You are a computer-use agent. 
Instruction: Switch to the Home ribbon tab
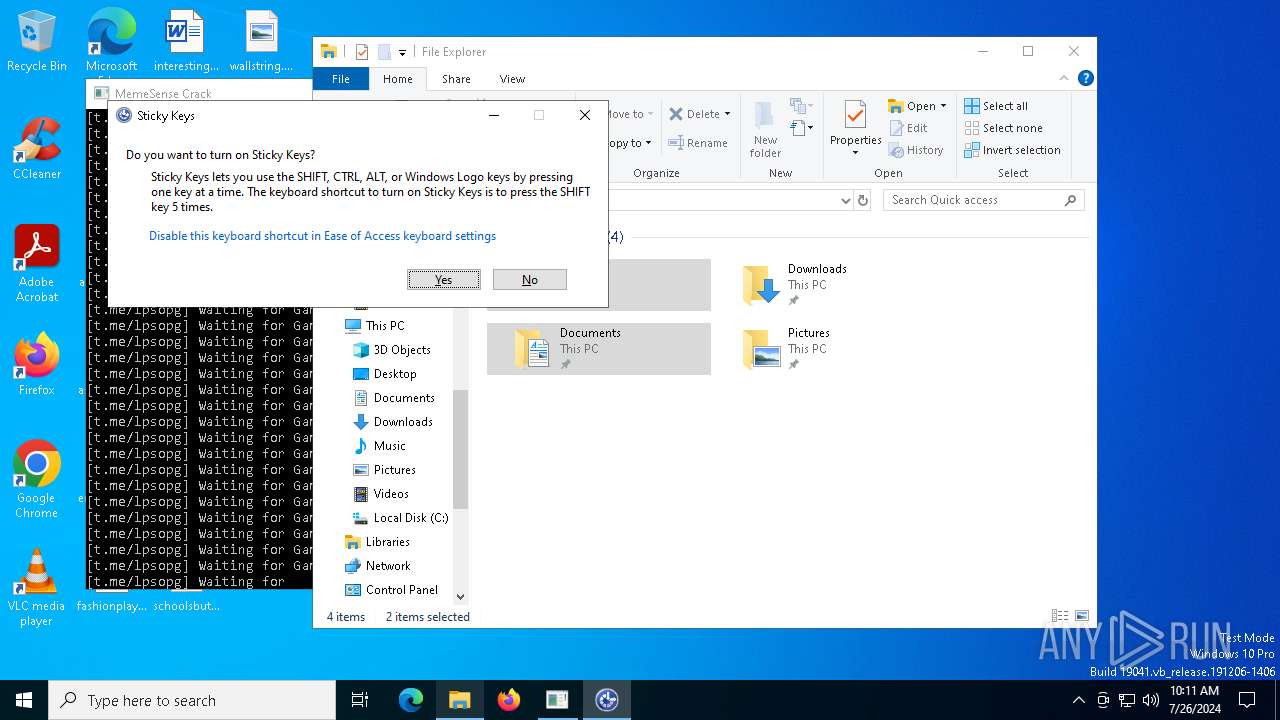397,79
